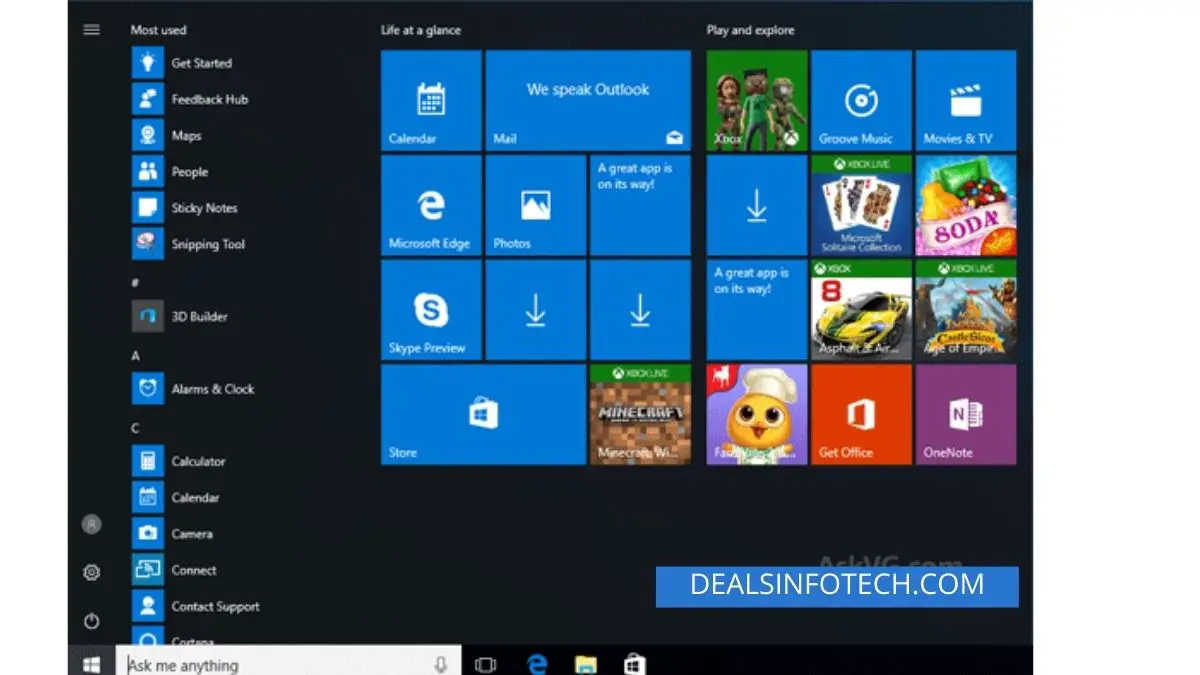The height and width of the screenshot is (675, 1200).
Task: Open the Store tile
Action: pos(483,414)
